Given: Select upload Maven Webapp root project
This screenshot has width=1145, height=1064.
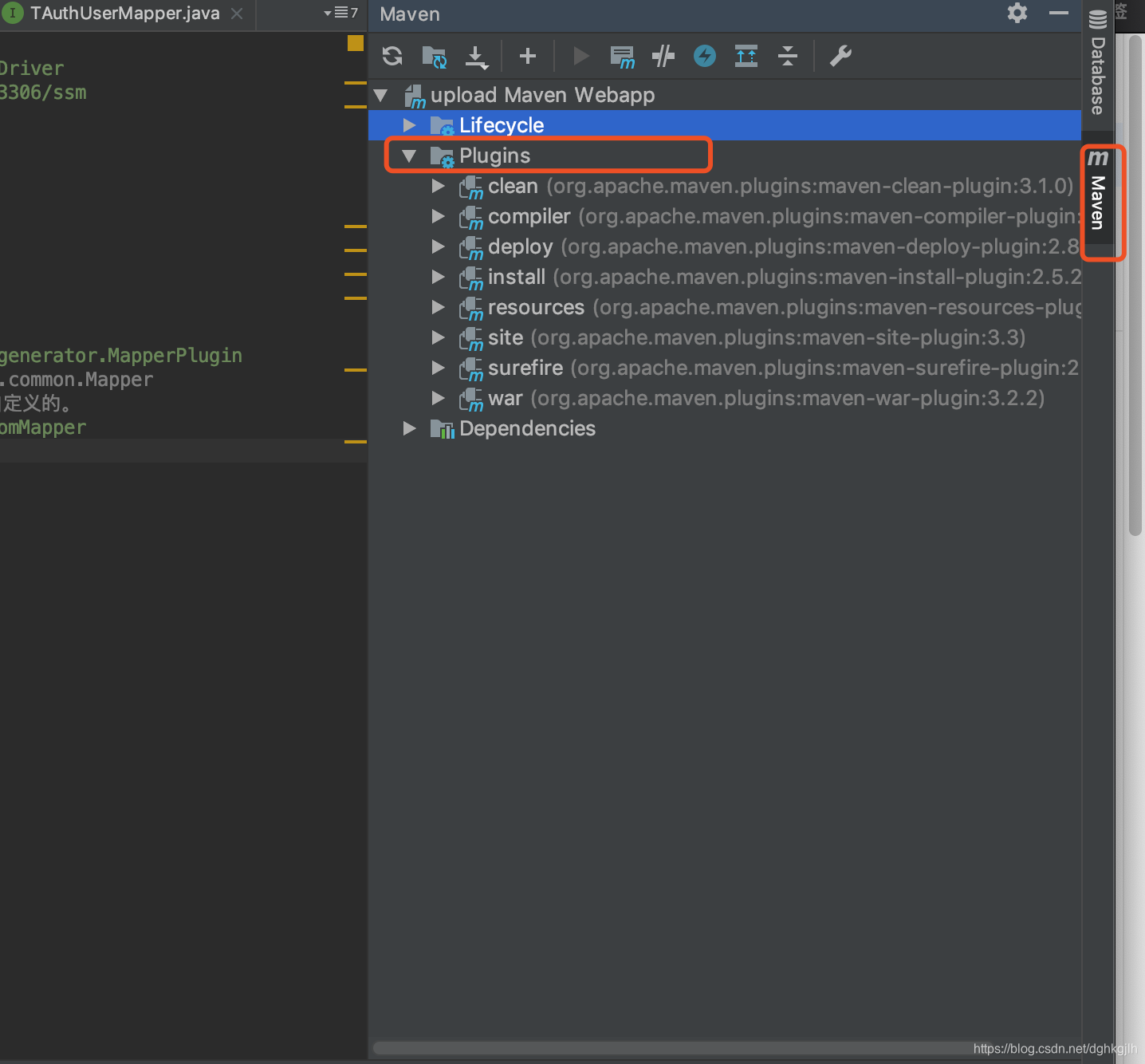Looking at the screenshot, I should coord(725,95).
